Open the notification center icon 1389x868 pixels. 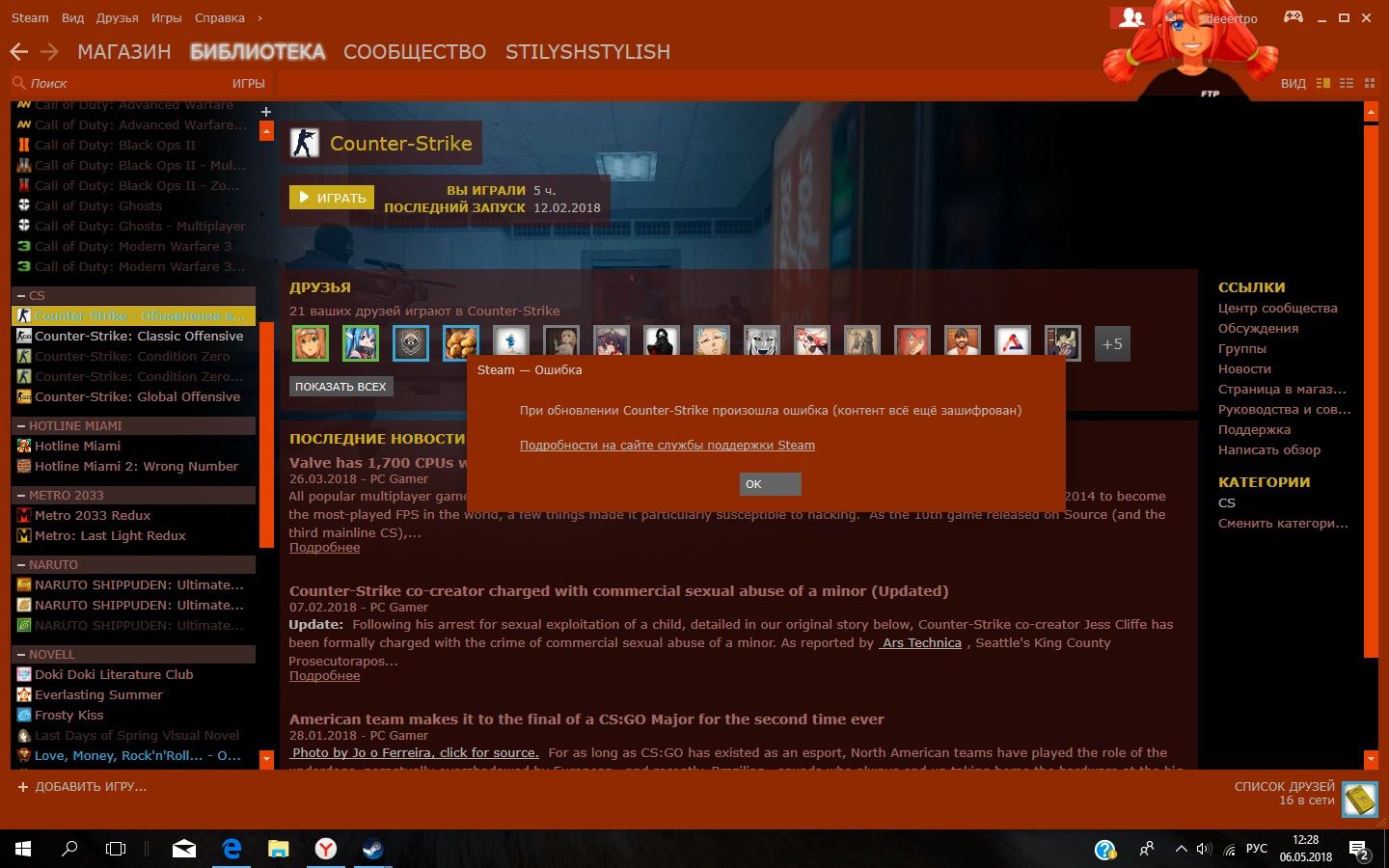[x=1360, y=850]
